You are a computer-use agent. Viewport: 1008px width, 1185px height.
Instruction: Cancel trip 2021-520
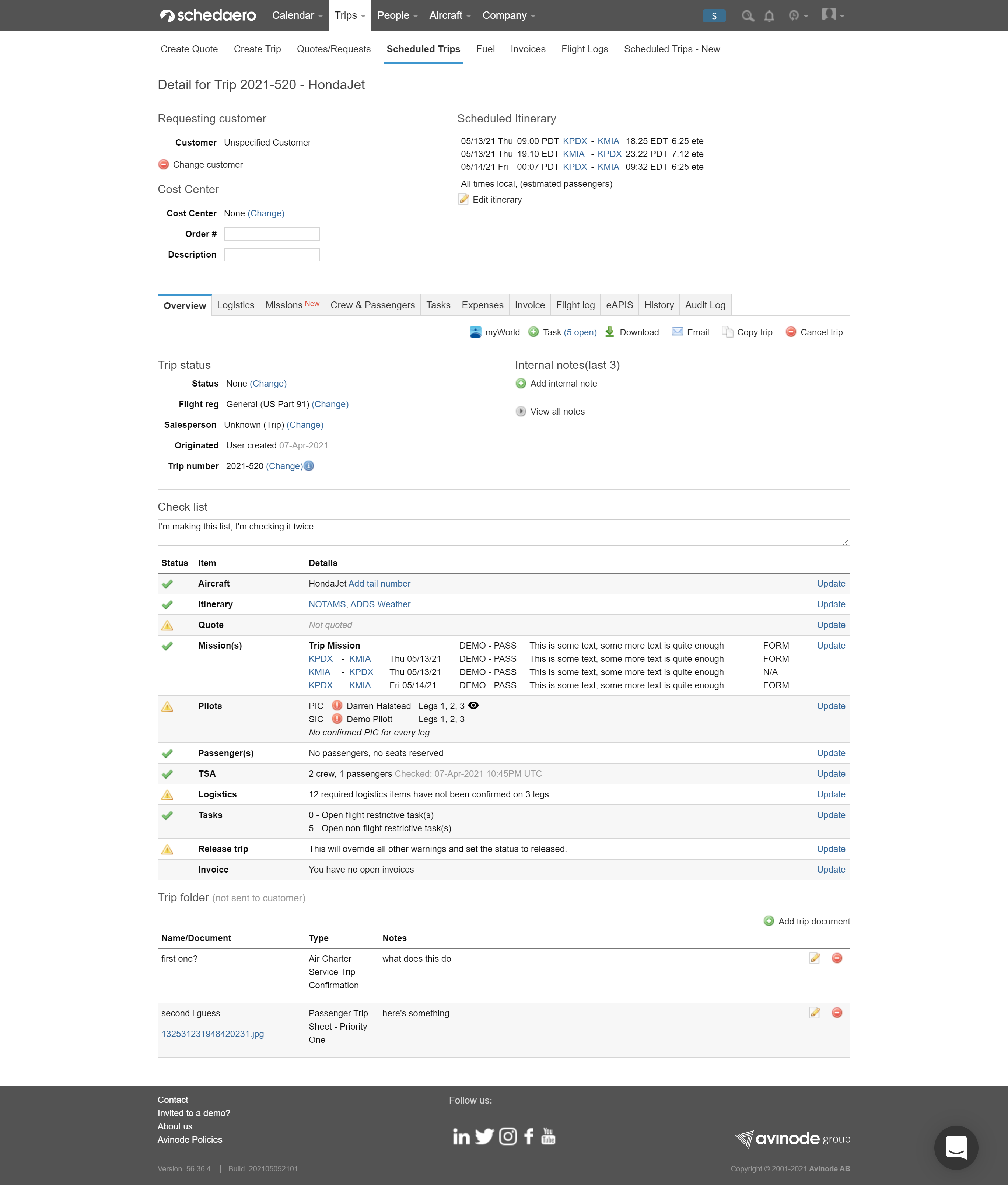point(815,332)
